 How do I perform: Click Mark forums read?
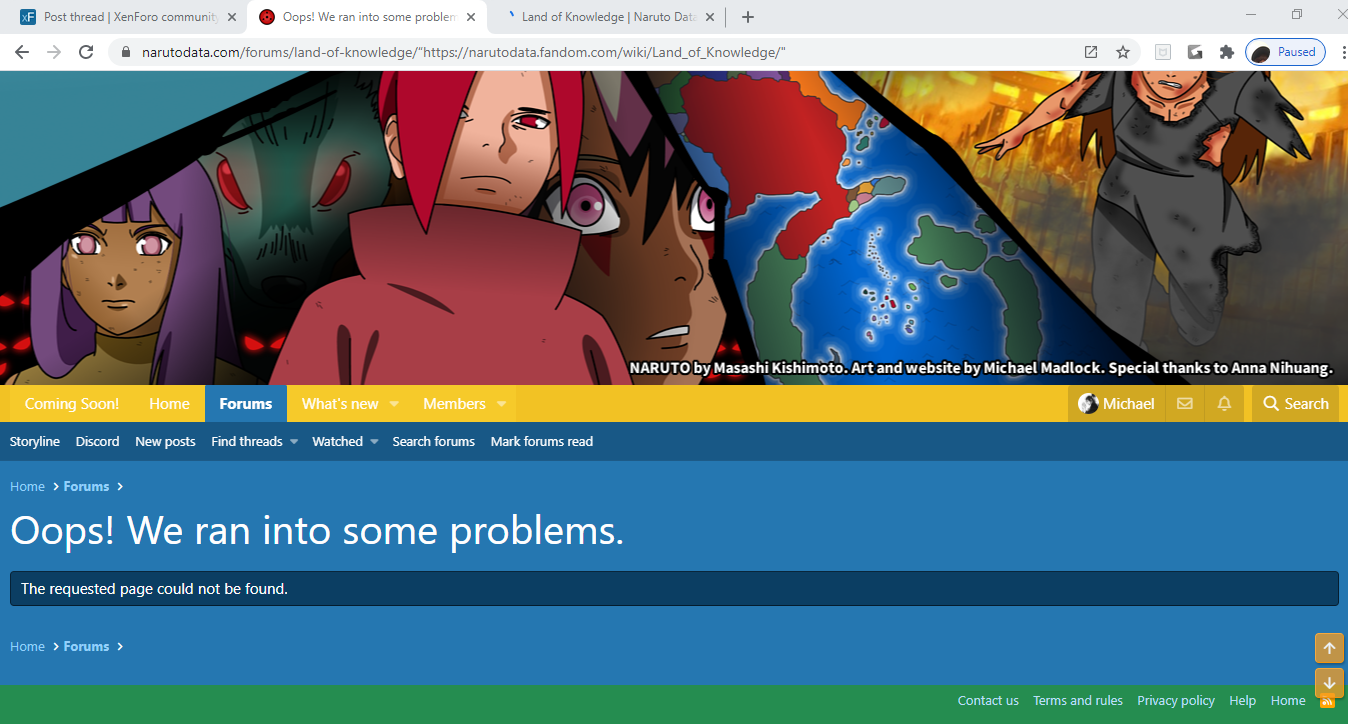point(542,441)
